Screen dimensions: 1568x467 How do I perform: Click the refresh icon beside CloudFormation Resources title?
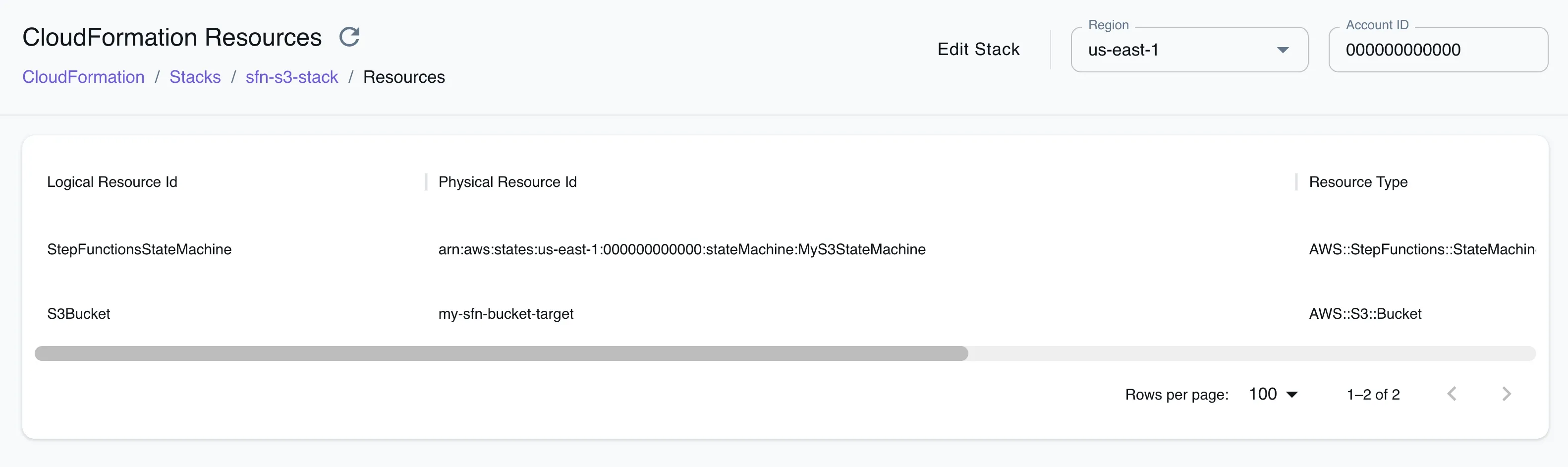pyautogui.click(x=349, y=37)
